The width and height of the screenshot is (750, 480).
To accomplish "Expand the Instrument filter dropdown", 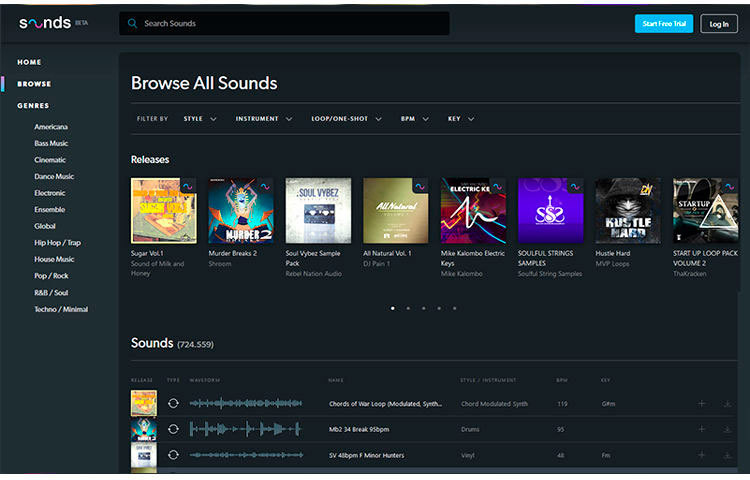I will [264, 119].
